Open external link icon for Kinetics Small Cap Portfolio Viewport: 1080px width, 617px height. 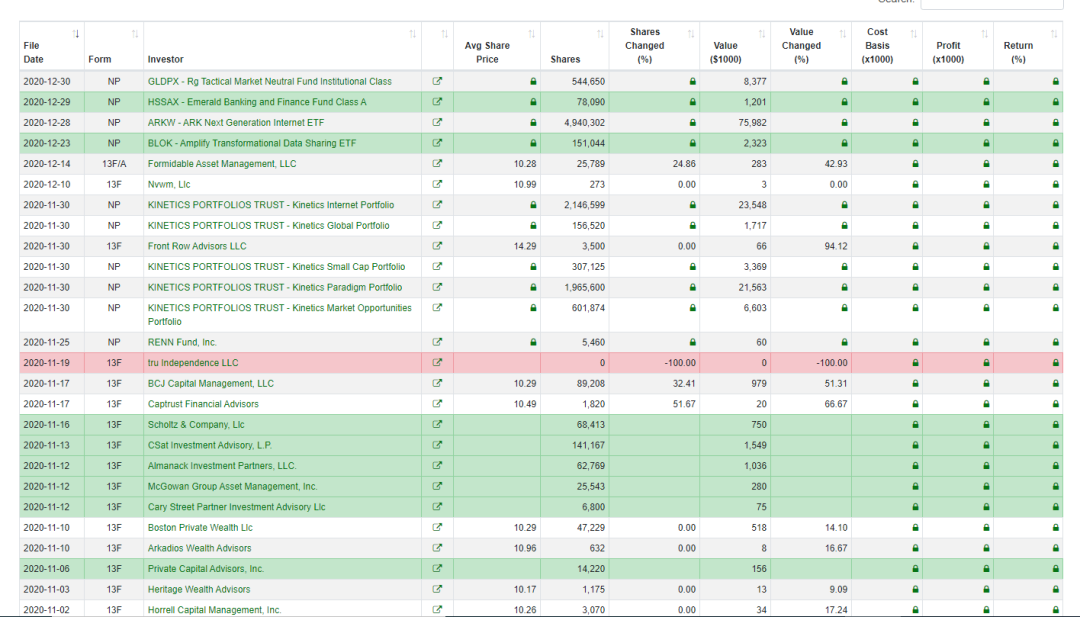(x=437, y=266)
